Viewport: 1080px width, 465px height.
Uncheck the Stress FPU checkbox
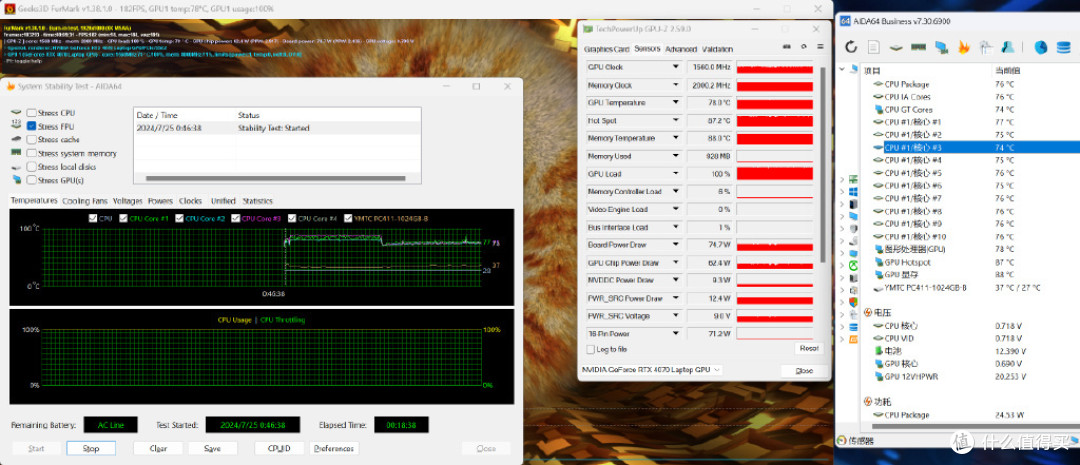coord(31,127)
